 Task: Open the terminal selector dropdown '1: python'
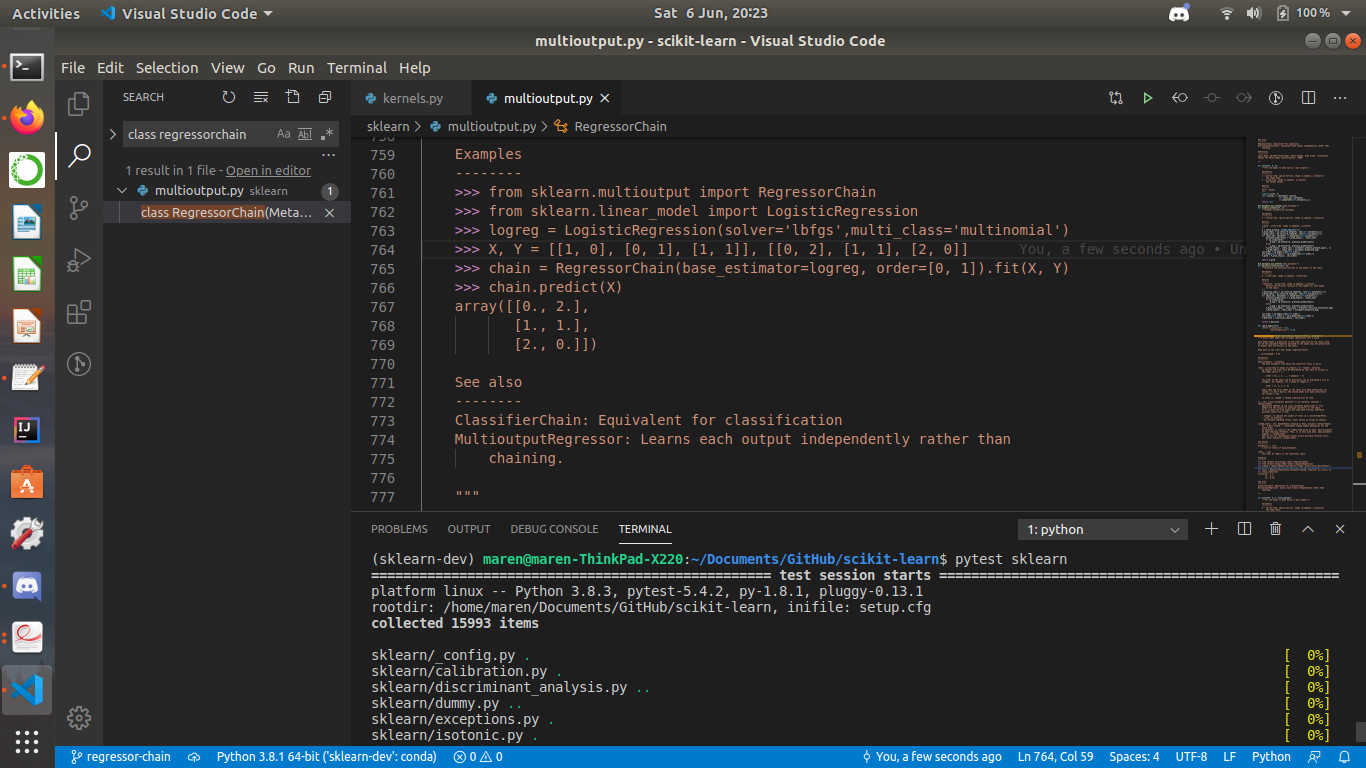tap(1103, 530)
